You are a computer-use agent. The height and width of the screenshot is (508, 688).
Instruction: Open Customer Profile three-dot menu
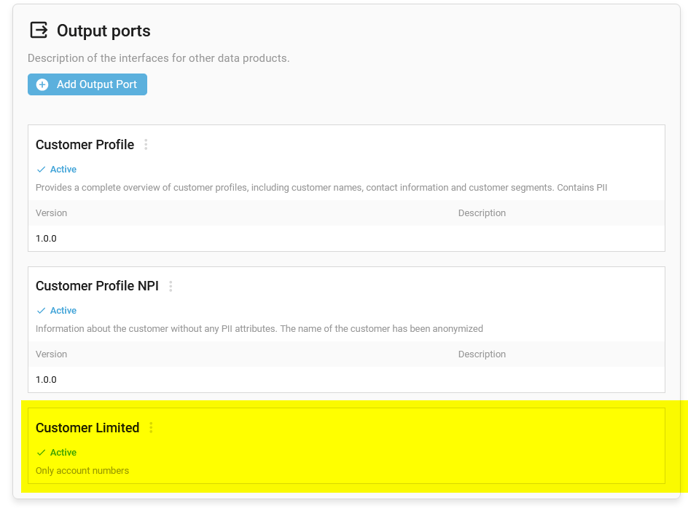pos(146,145)
